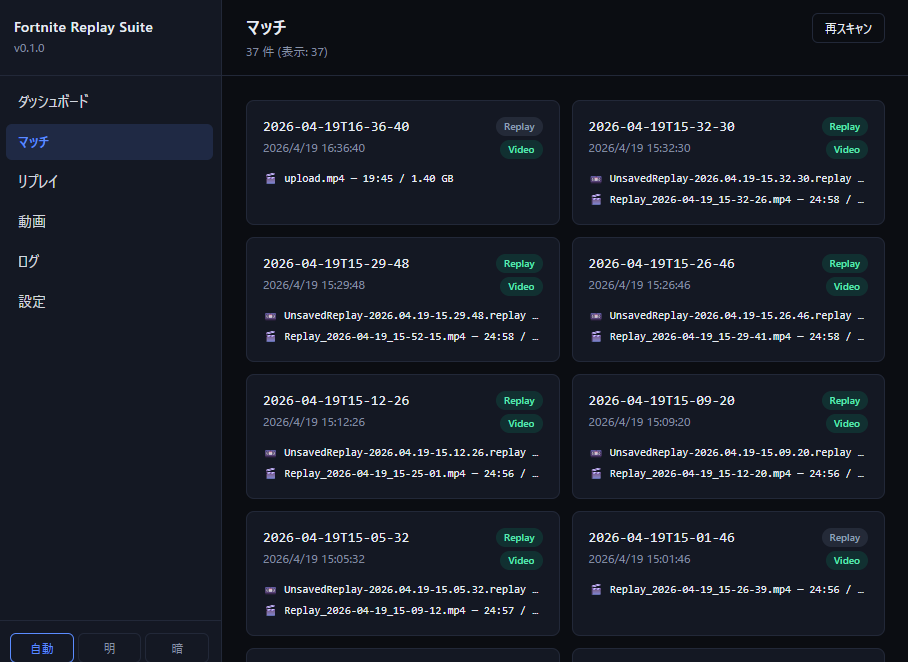
Task: Click the replay icon beside UnsavedReplay-2026.04.19-15.12.26.replay
Action: tap(270, 453)
